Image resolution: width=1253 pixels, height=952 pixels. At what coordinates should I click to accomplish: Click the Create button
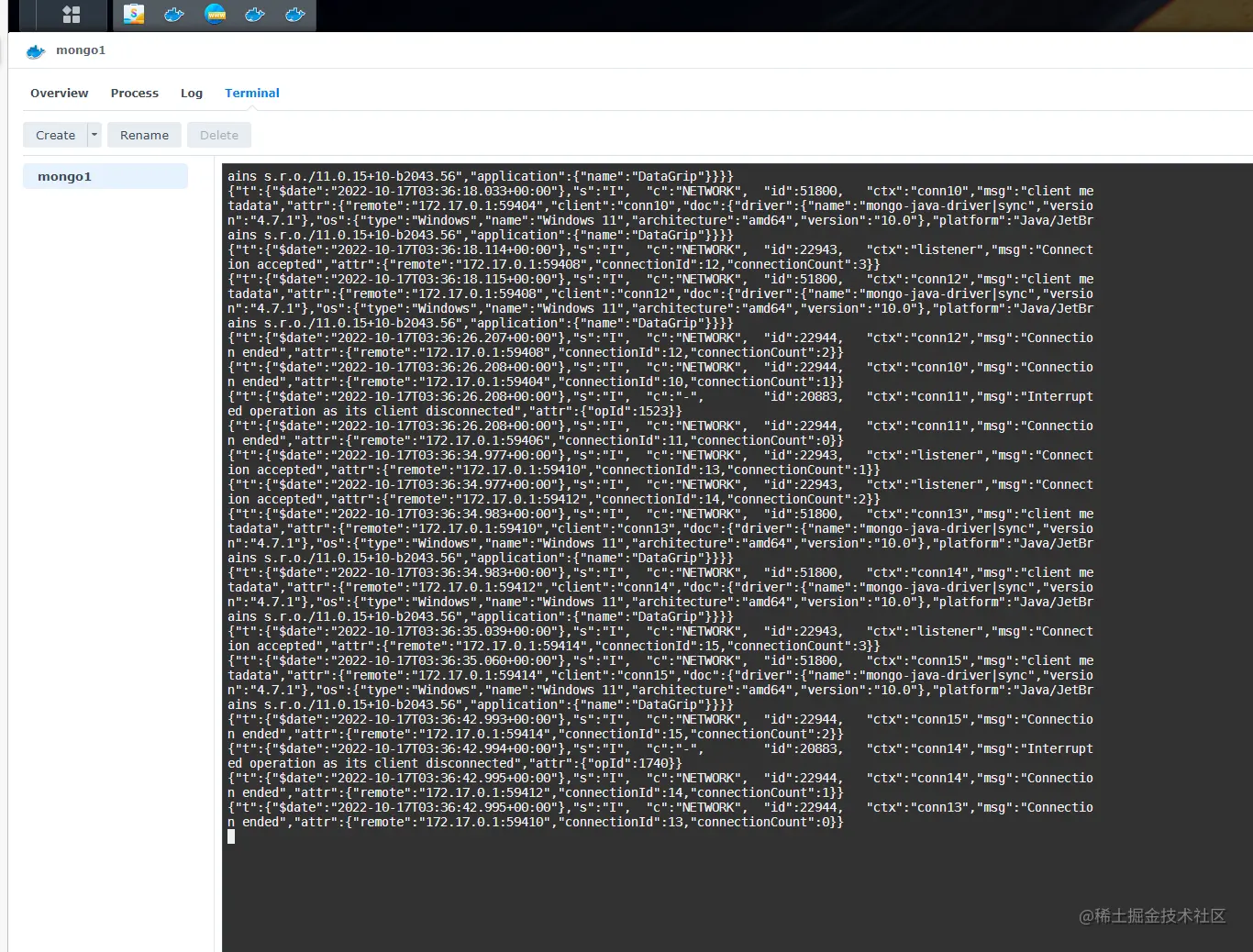pyautogui.click(x=55, y=135)
